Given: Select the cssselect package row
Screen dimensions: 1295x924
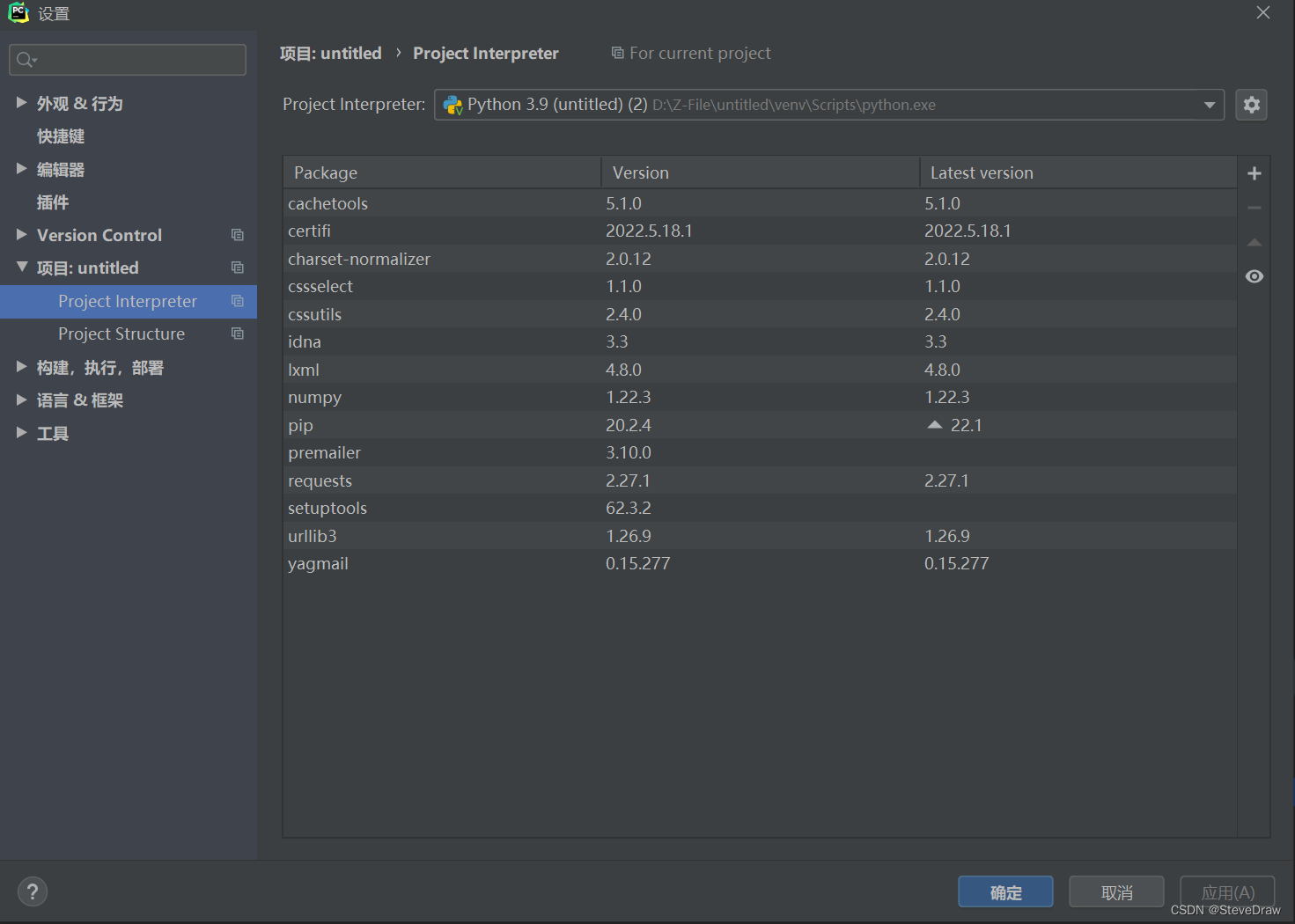Looking at the screenshot, I should click(x=760, y=286).
